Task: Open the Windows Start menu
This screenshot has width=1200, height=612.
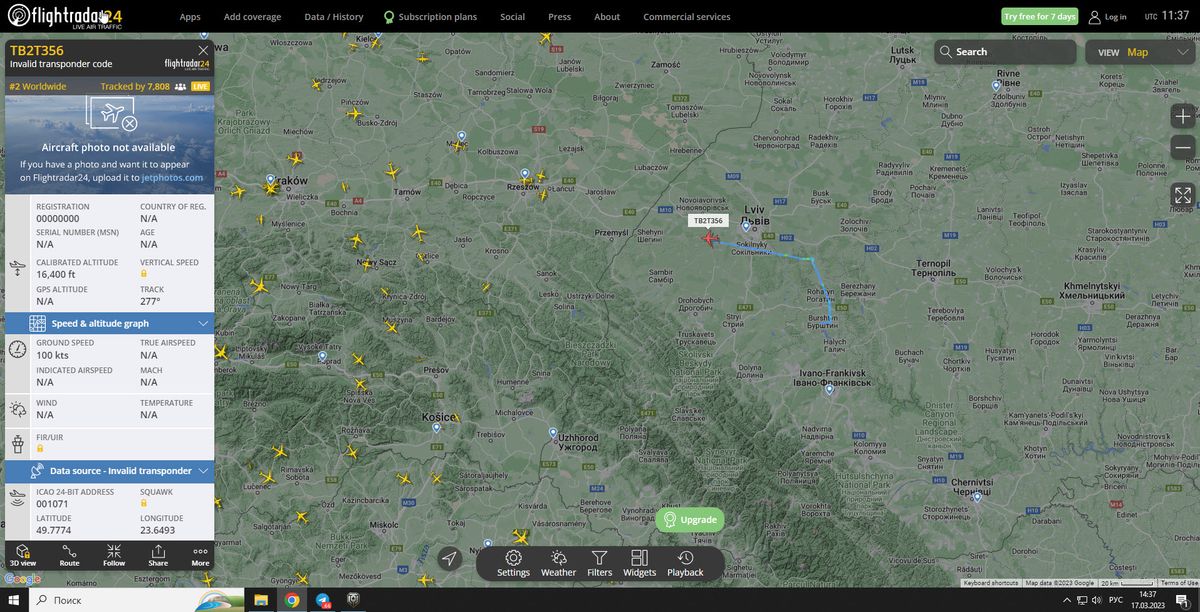Action: tap(13, 600)
